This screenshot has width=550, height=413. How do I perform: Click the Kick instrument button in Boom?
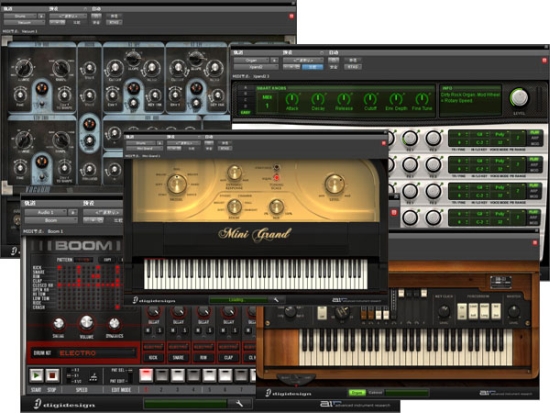[x=153, y=358]
